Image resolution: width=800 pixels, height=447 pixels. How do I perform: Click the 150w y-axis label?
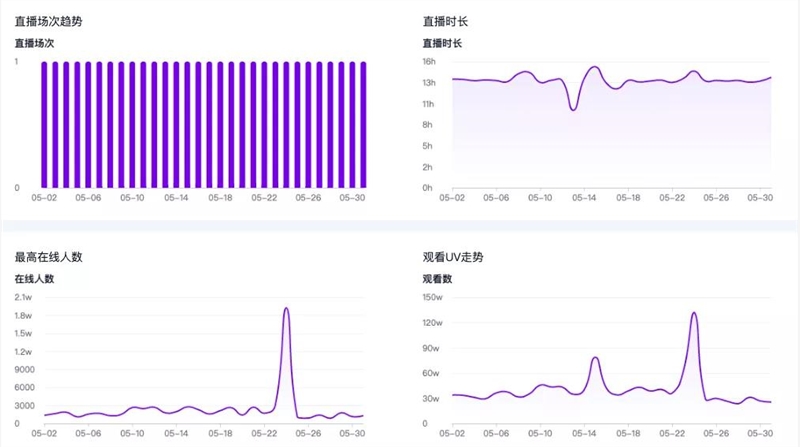coord(432,297)
